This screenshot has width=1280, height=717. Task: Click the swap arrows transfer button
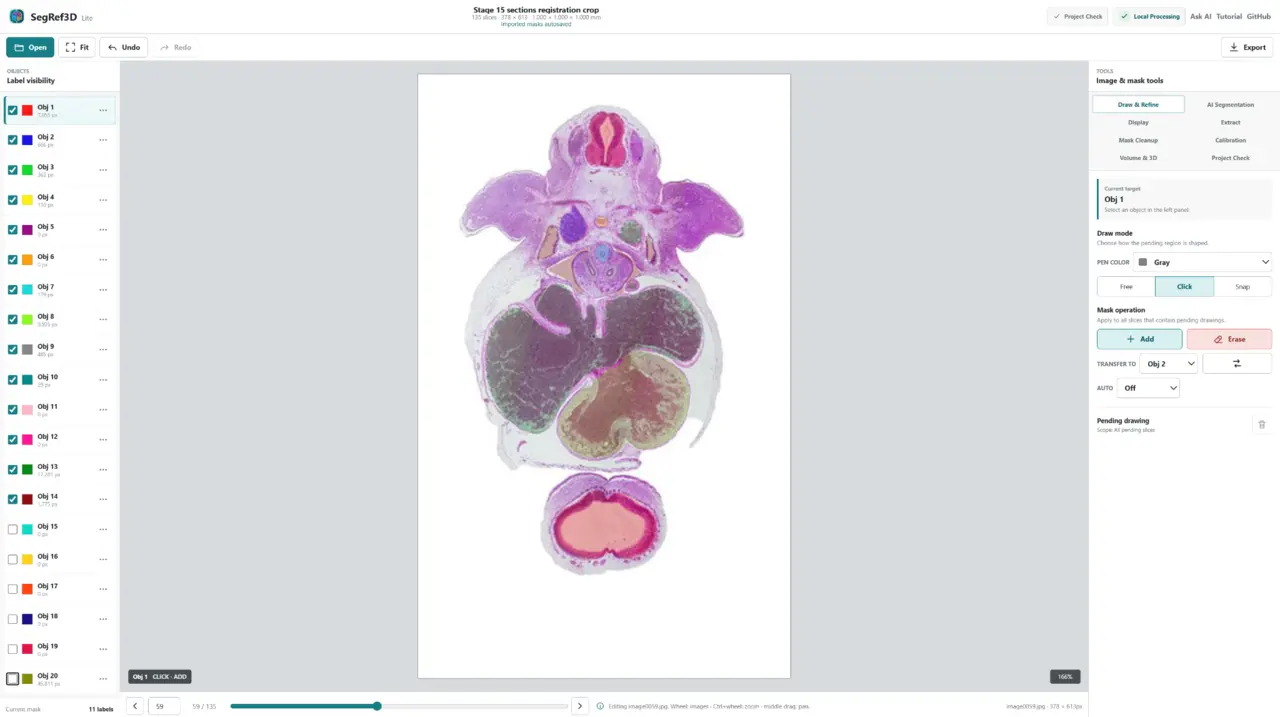[1237, 364]
